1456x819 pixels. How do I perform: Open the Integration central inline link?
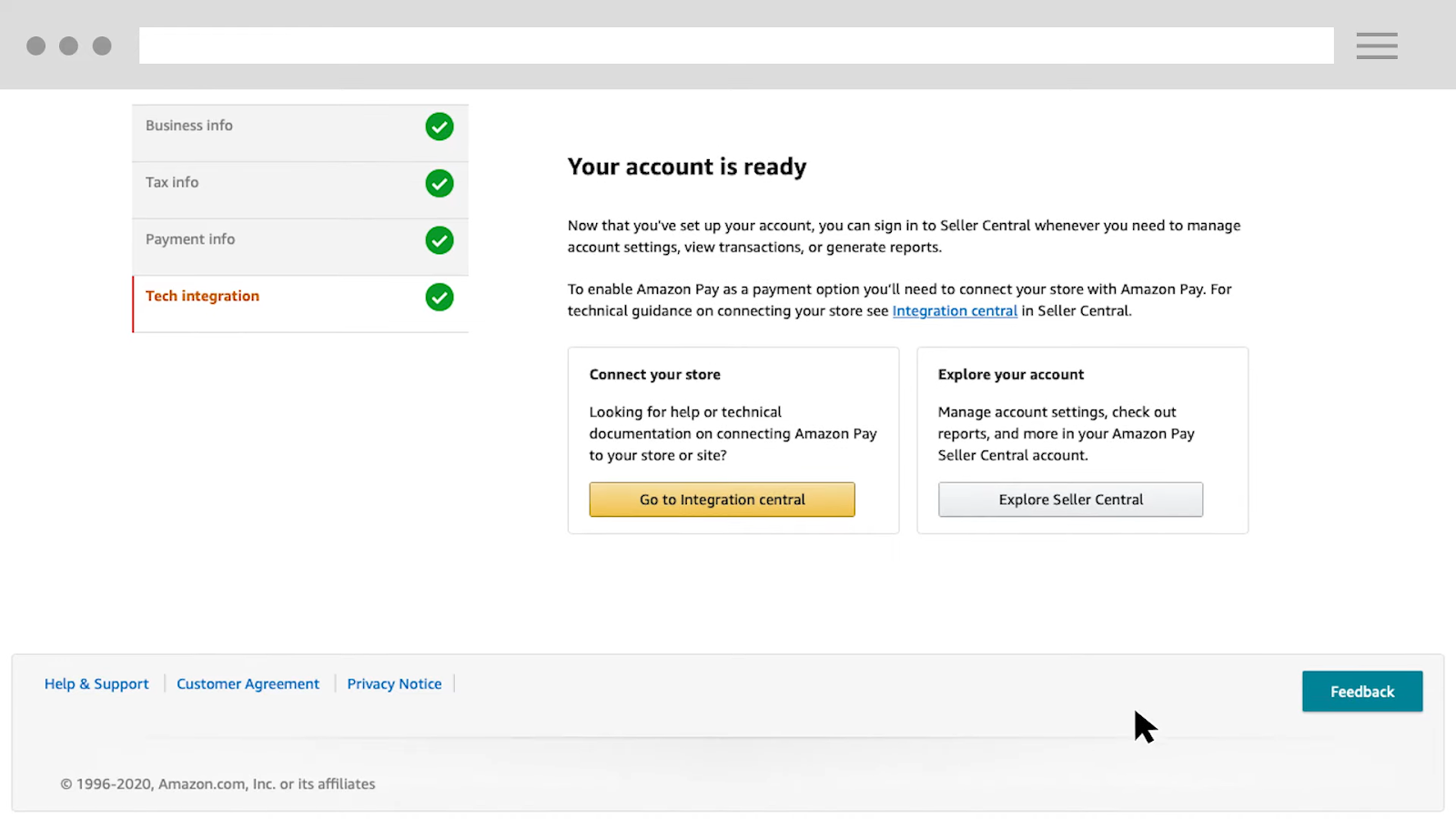point(955,311)
